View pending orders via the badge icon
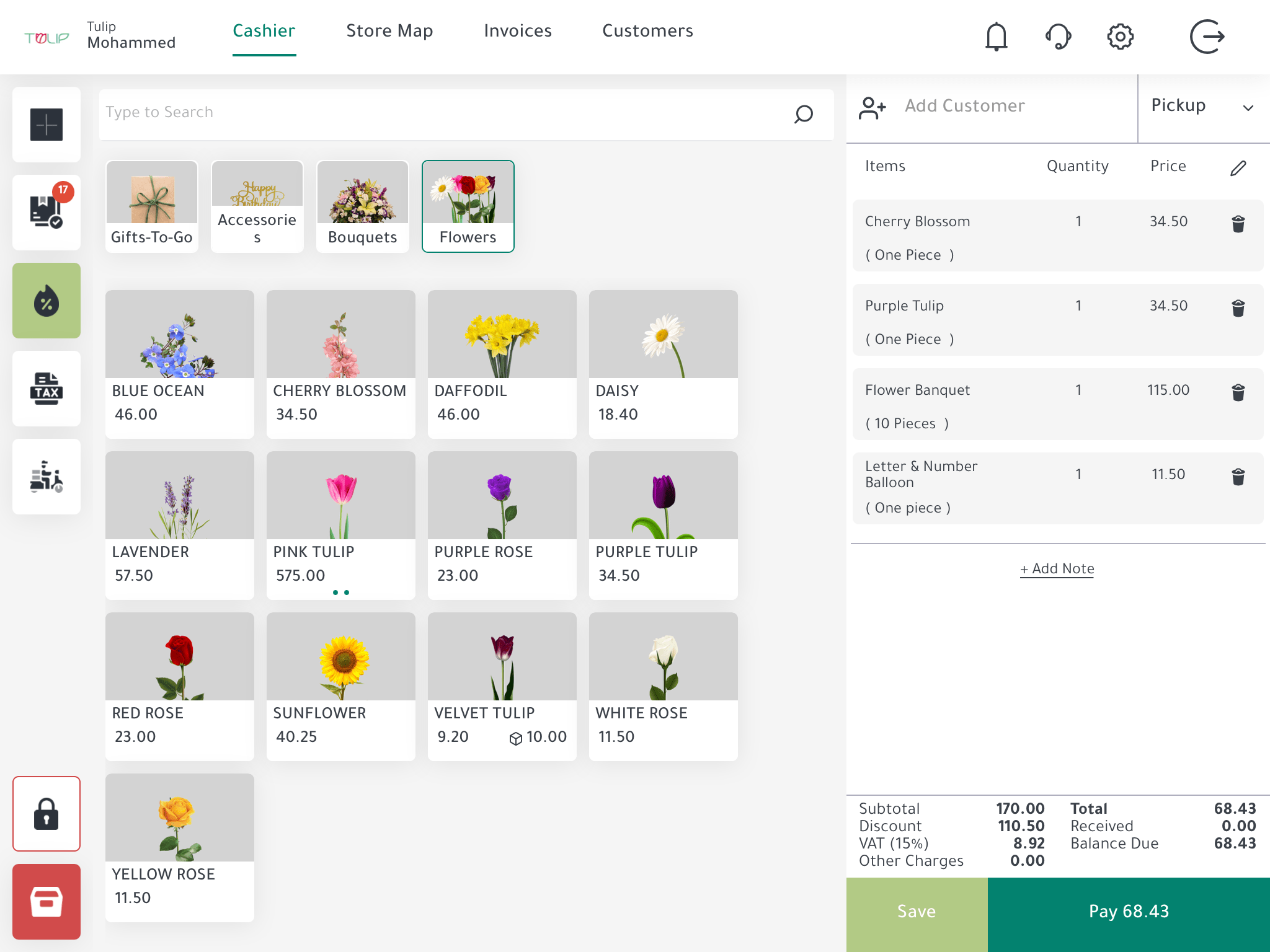This screenshot has height=952, width=1270. click(46, 212)
